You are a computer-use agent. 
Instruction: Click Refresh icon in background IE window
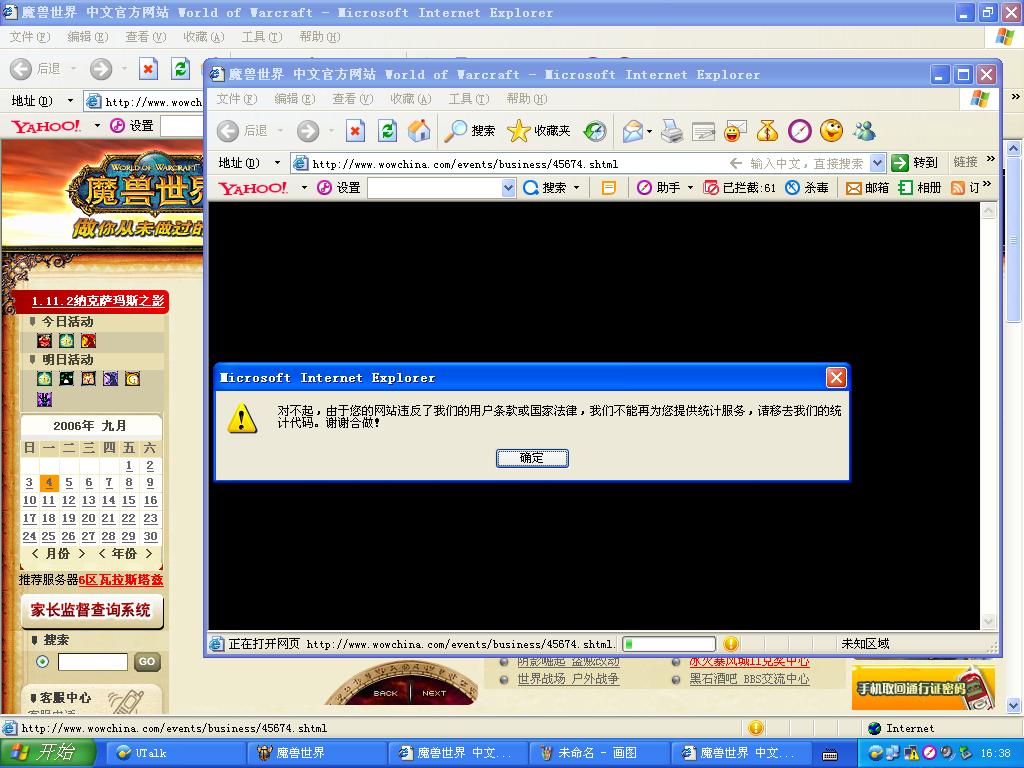point(180,69)
